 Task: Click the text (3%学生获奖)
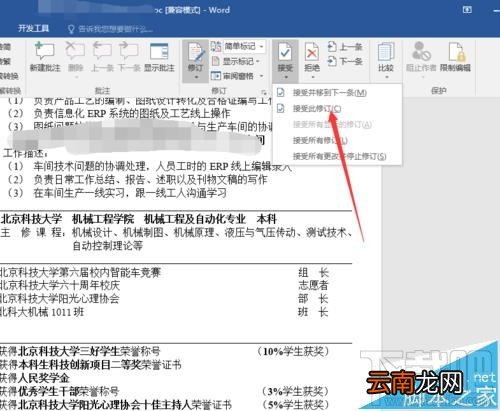295,391
